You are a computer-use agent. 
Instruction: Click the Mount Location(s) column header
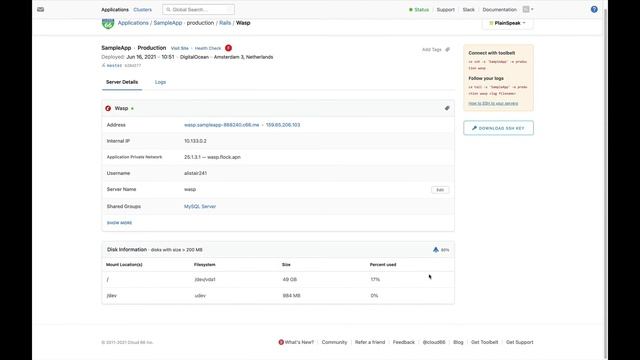[124, 264]
